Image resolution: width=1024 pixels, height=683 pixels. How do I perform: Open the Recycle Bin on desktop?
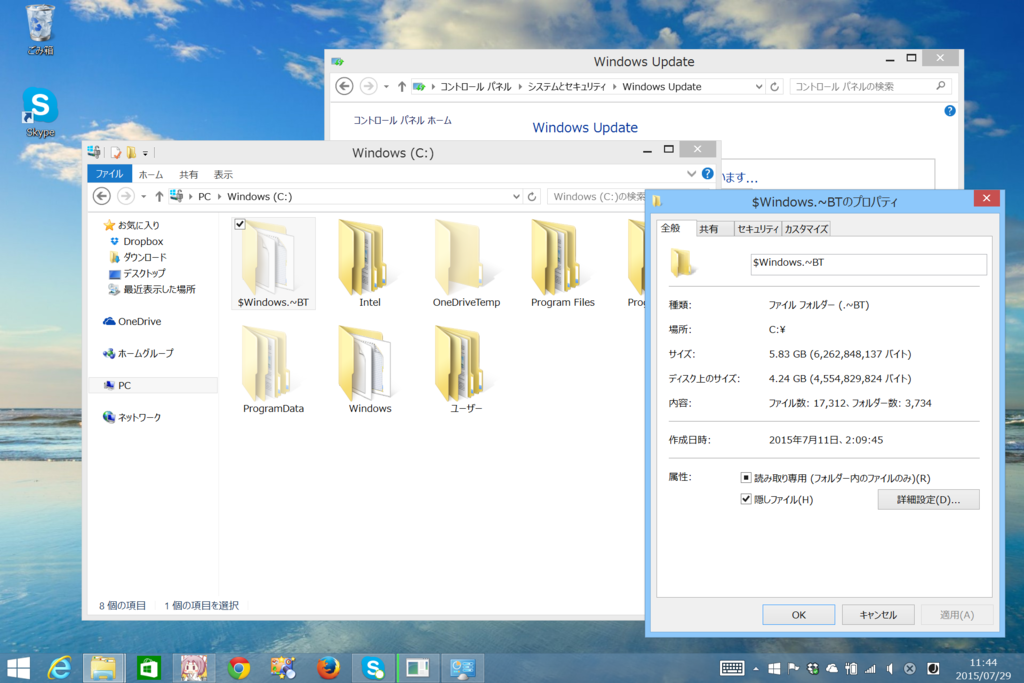[40, 29]
